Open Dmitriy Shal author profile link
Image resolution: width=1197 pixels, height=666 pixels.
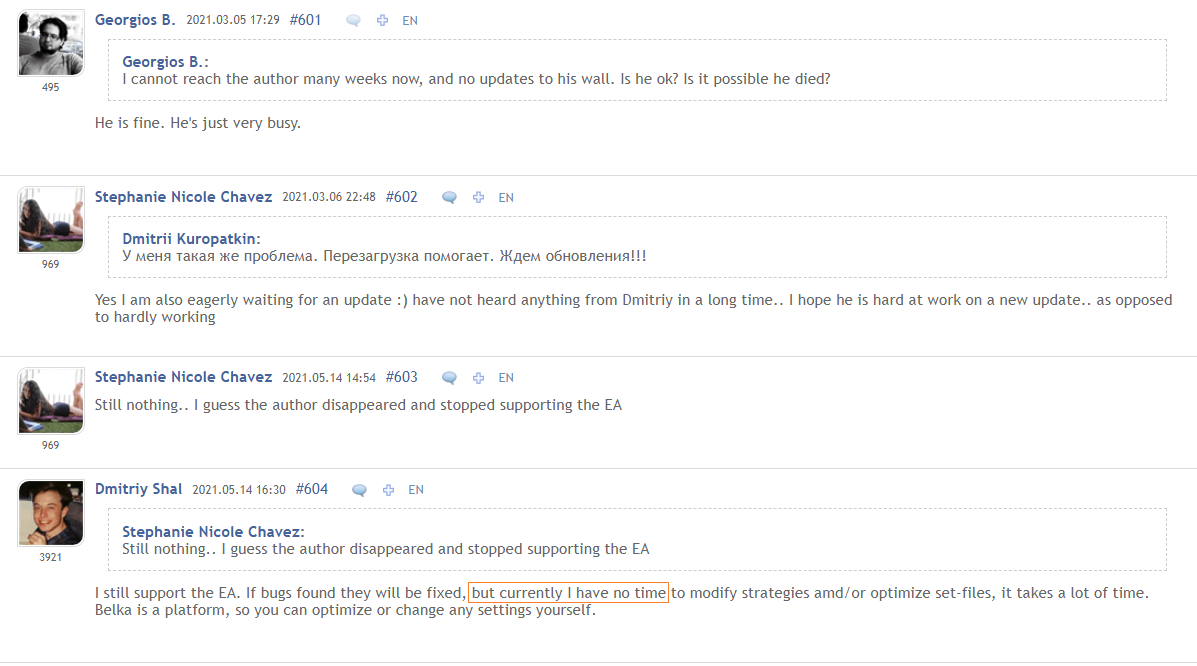point(138,489)
